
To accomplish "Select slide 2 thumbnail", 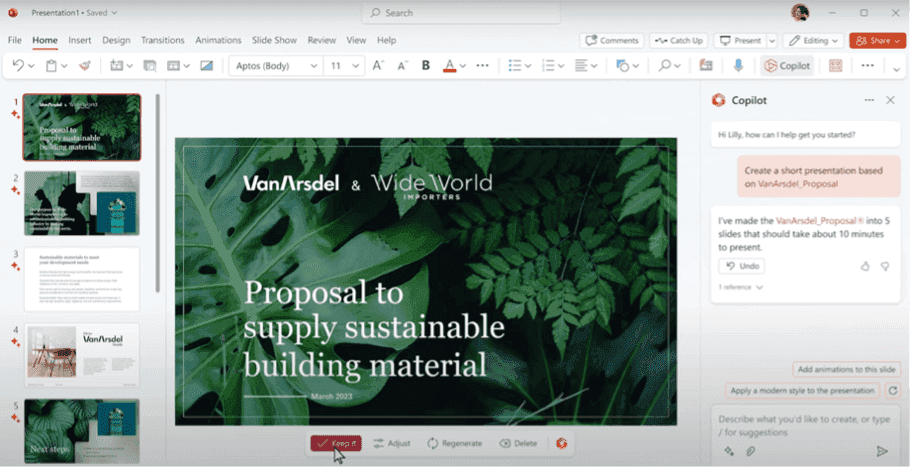I will pyautogui.click(x=82, y=203).
